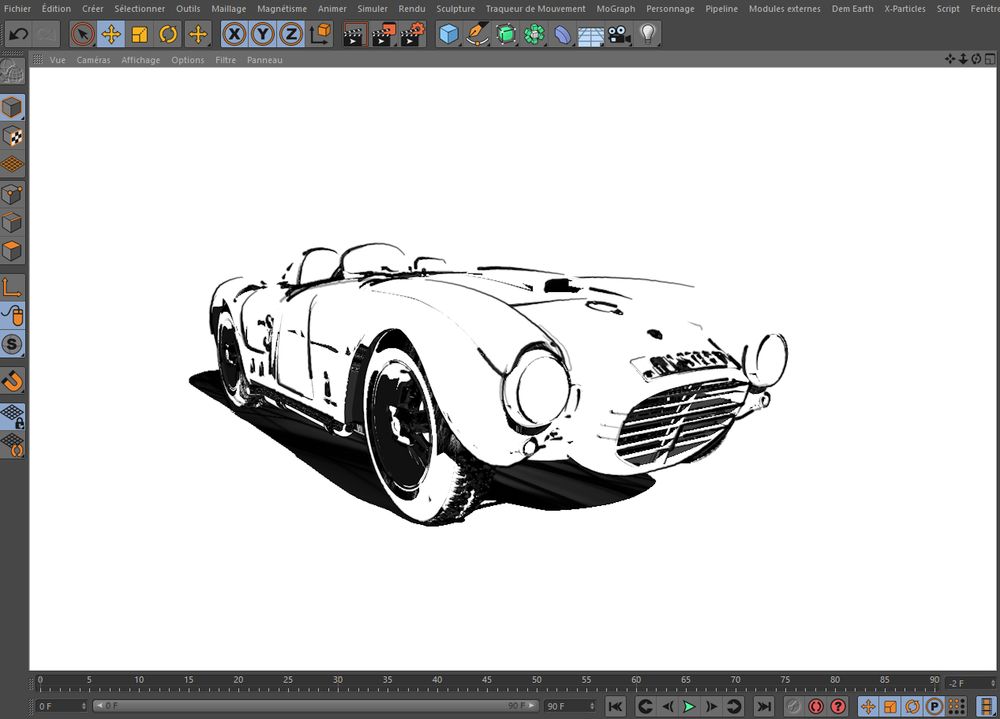Open the viewport Vue menu
Image resolution: width=1000 pixels, height=719 pixels.
pos(57,60)
